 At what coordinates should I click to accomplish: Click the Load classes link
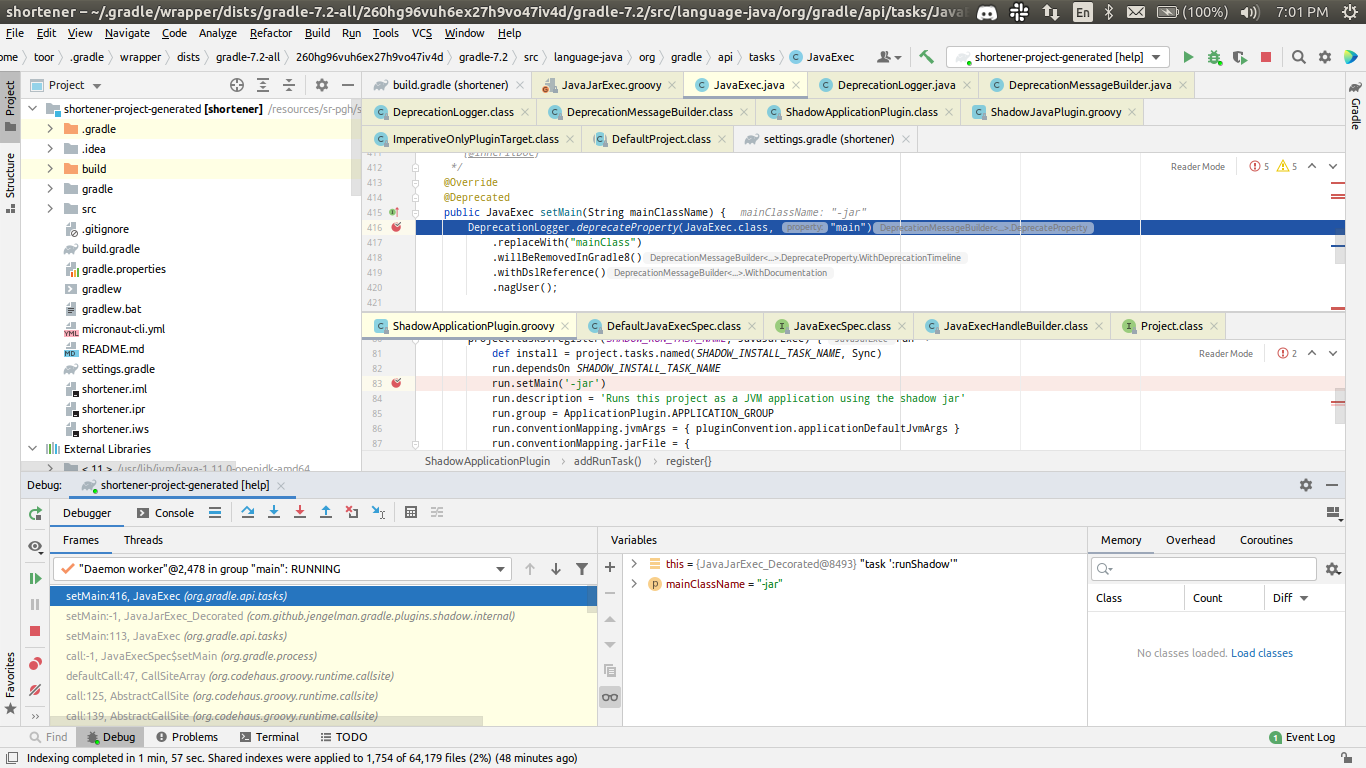1262,652
